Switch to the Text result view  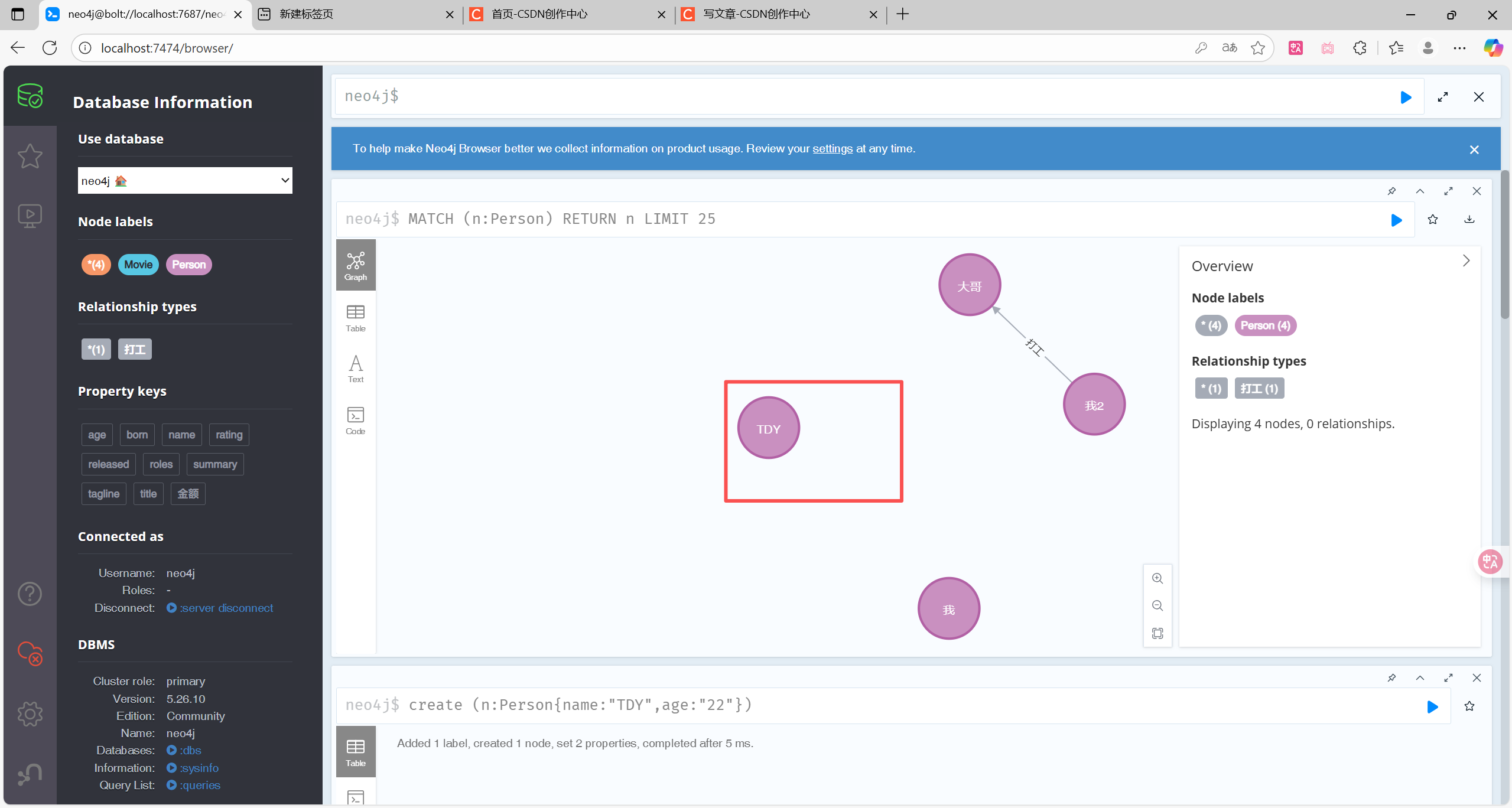pyautogui.click(x=355, y=369)
